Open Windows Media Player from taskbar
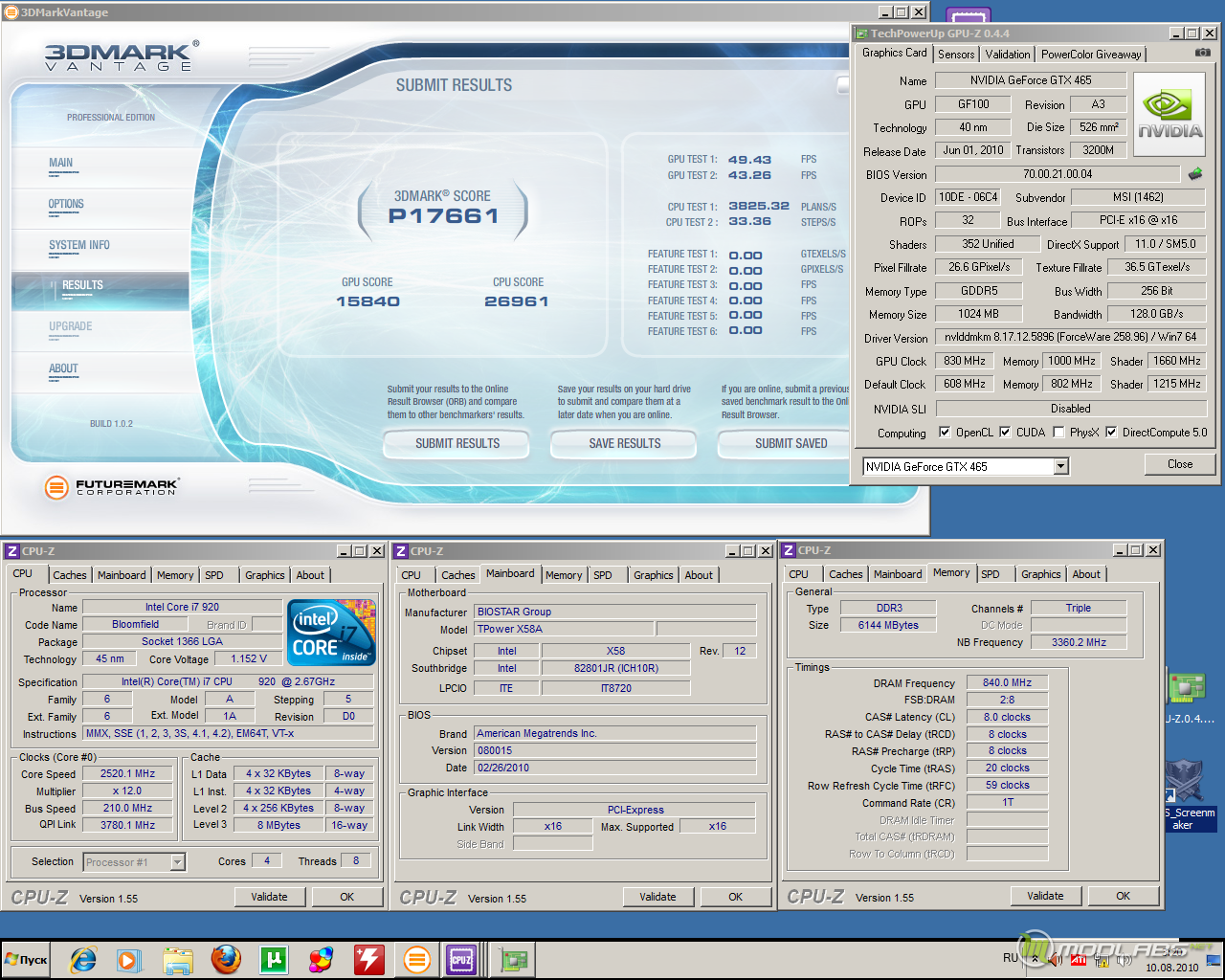 [129, 959]
